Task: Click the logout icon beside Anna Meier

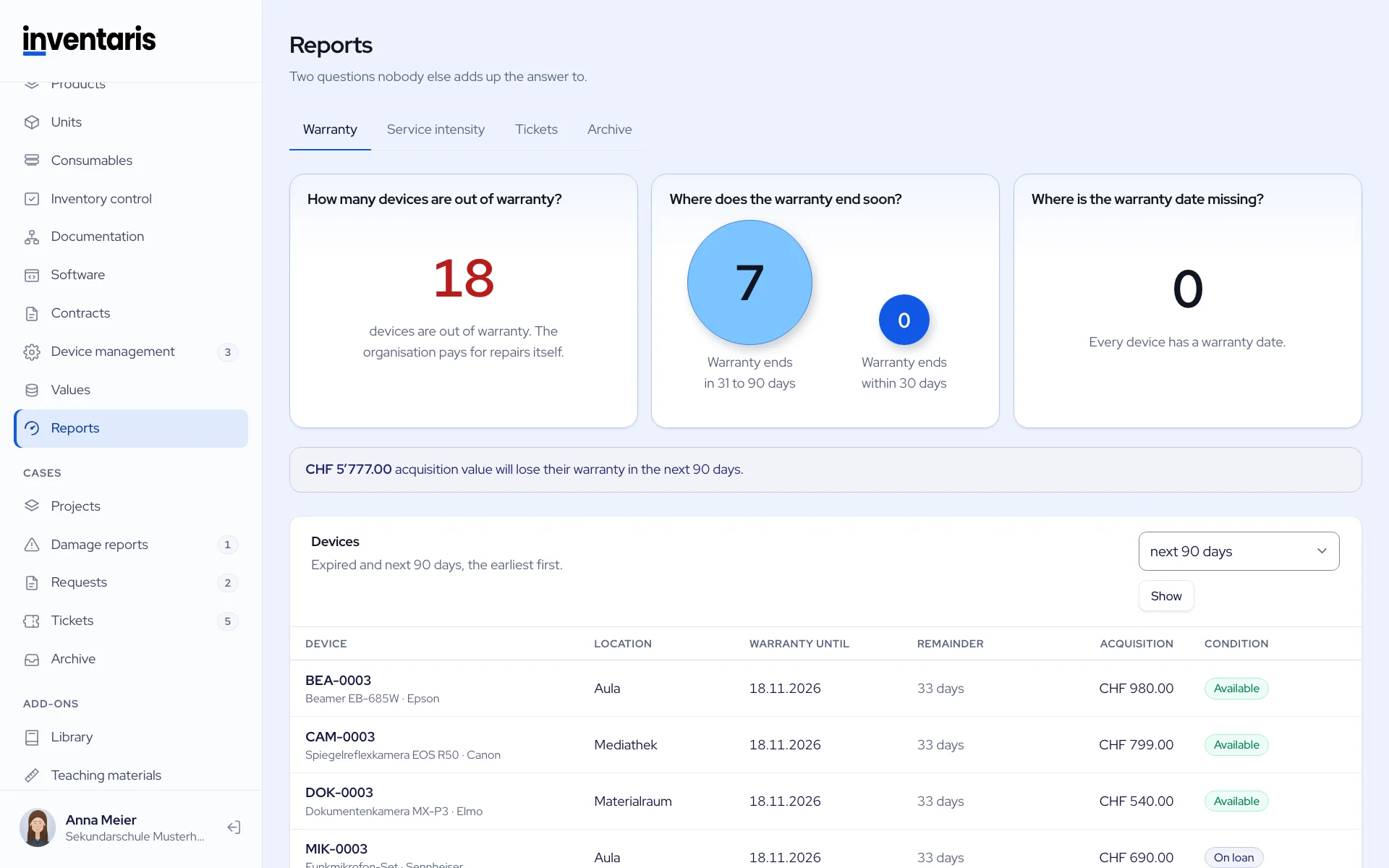Action: pos(234,827)
